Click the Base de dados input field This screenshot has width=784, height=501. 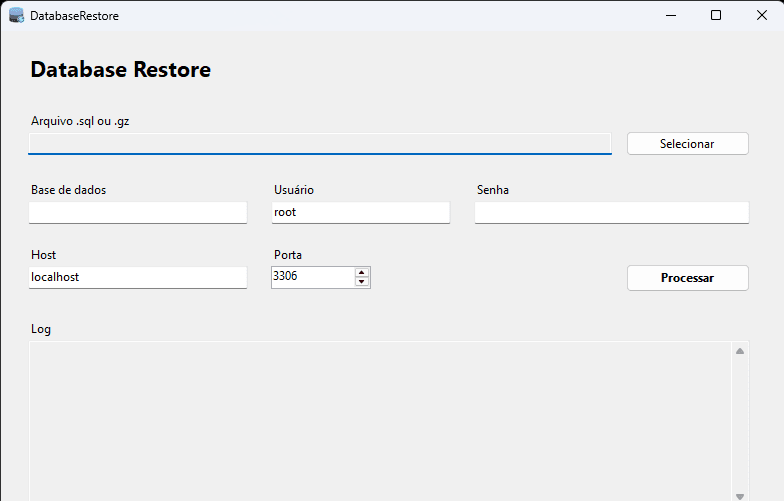click(138, 212)
